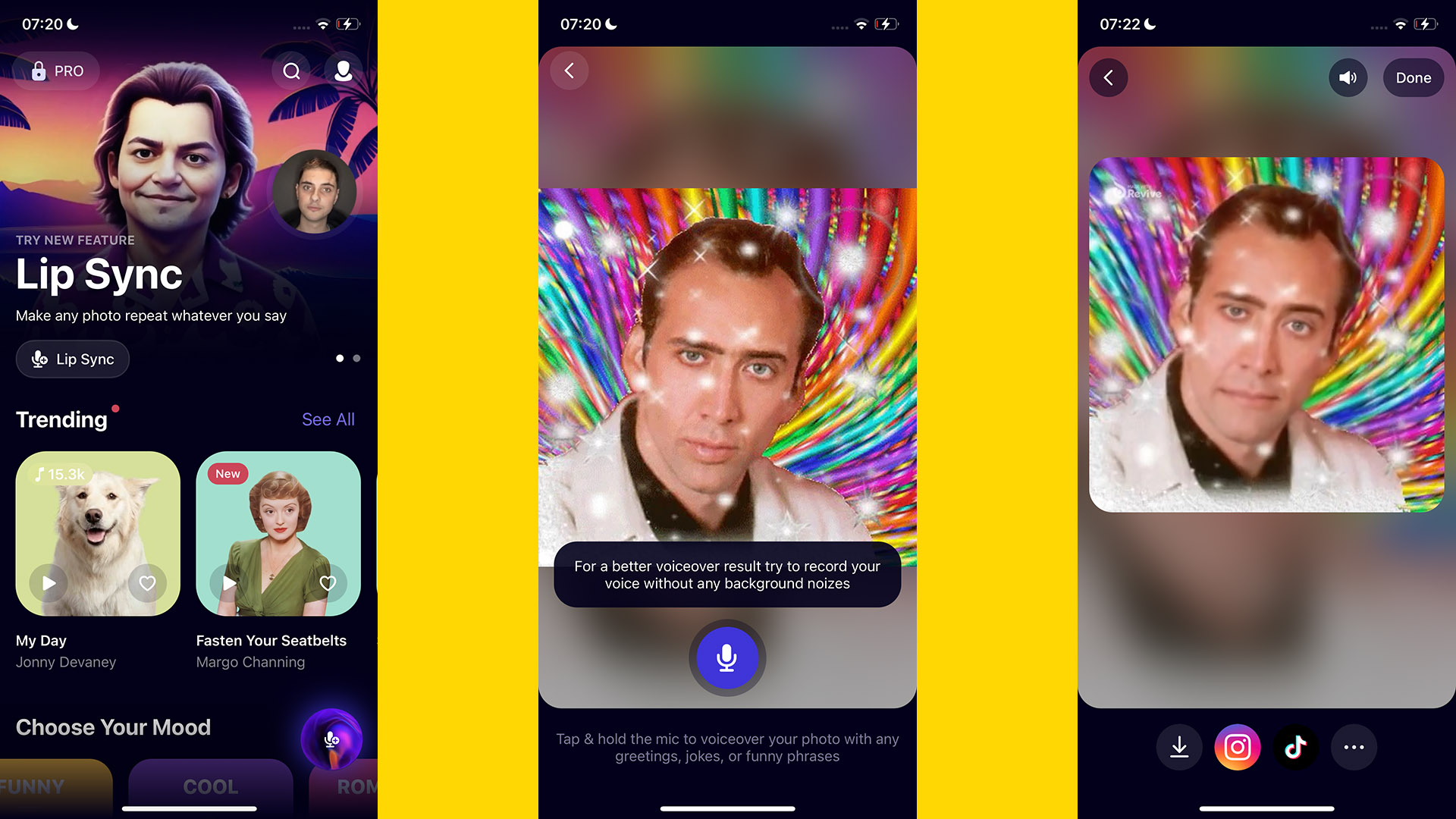Click the PRO lock toggle button

56,70
